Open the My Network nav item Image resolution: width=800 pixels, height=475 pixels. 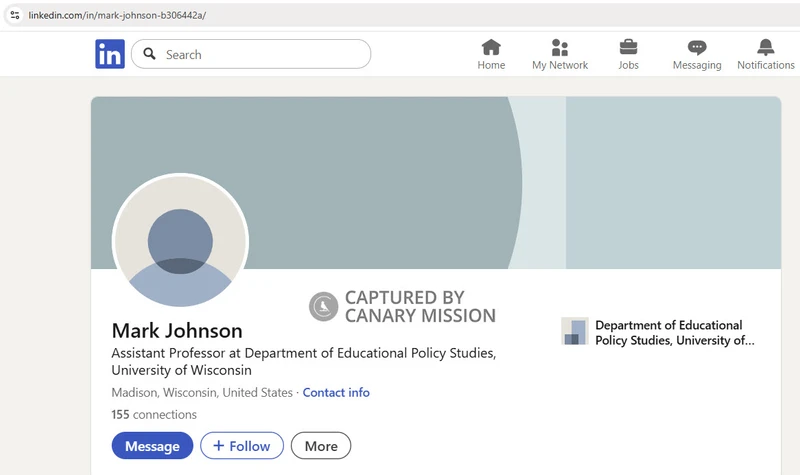tap(560, 55)
